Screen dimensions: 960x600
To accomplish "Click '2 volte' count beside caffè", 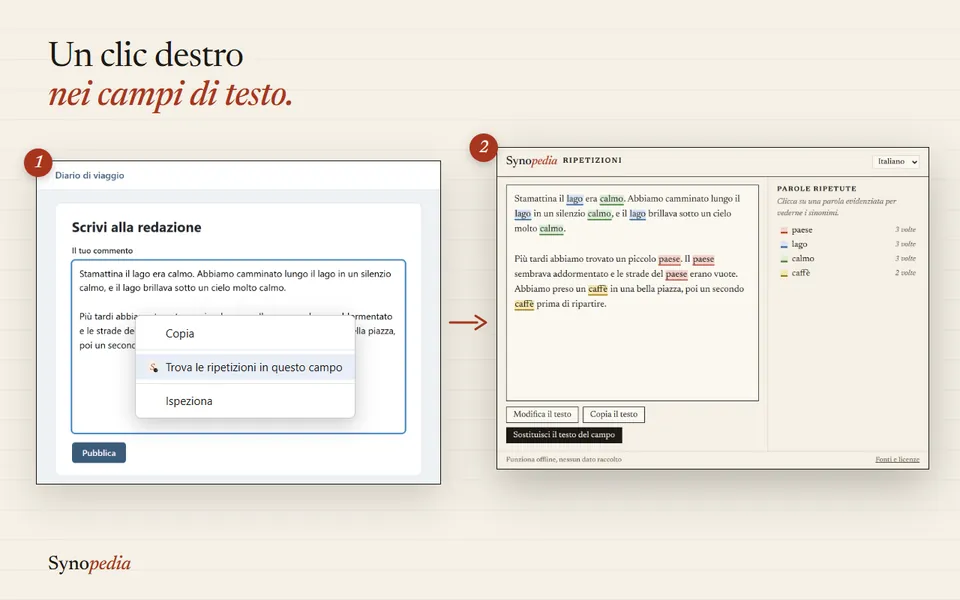I will [x=905, y=273].
